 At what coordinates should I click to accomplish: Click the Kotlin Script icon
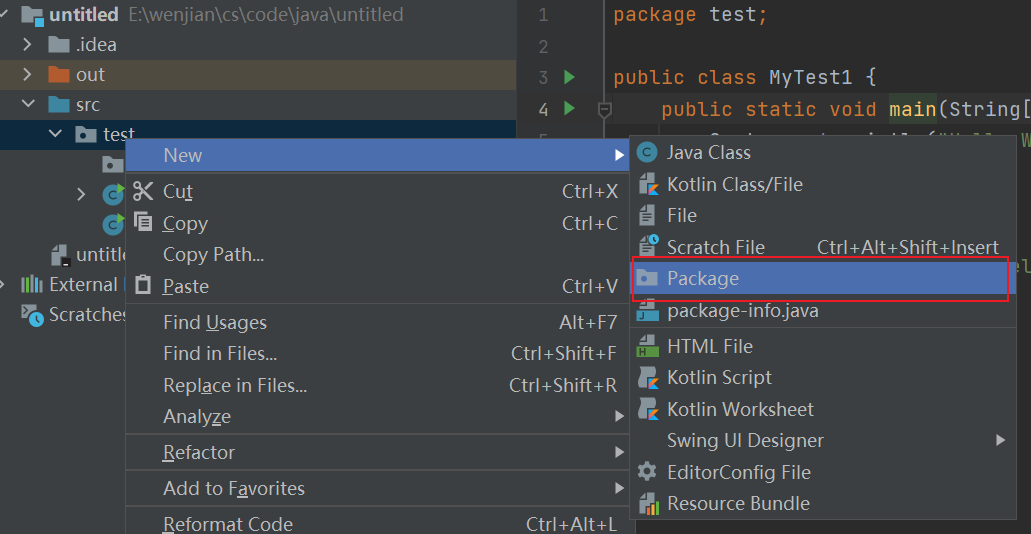648,377
